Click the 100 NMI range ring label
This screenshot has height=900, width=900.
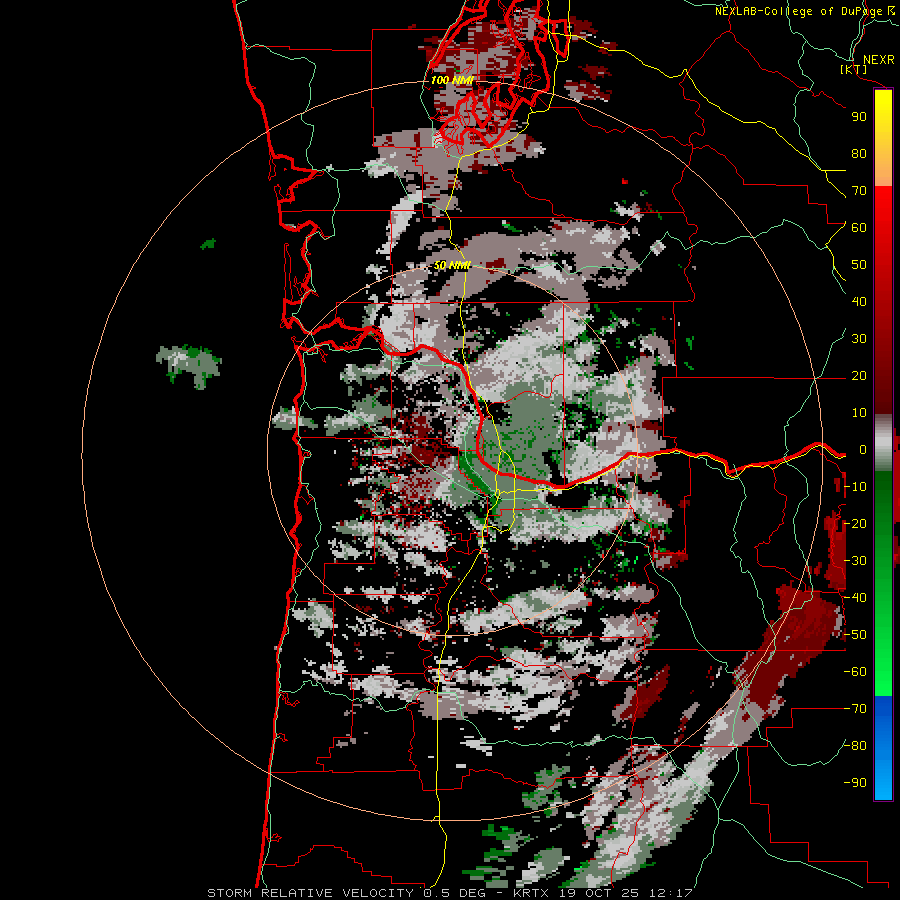pyautogui.click(x=452, y=80)
